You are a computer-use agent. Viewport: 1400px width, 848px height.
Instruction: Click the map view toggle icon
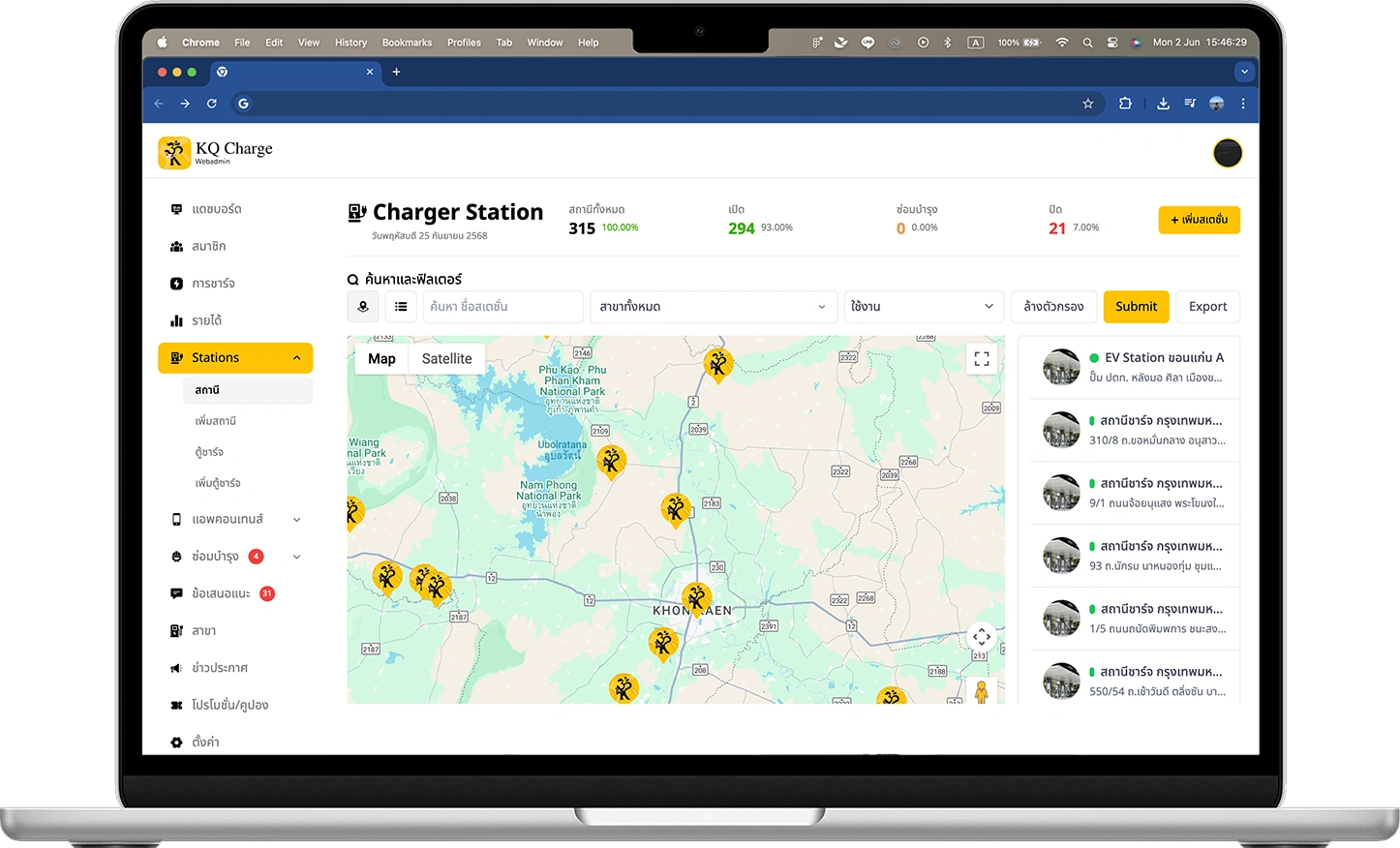coord(363,307)
